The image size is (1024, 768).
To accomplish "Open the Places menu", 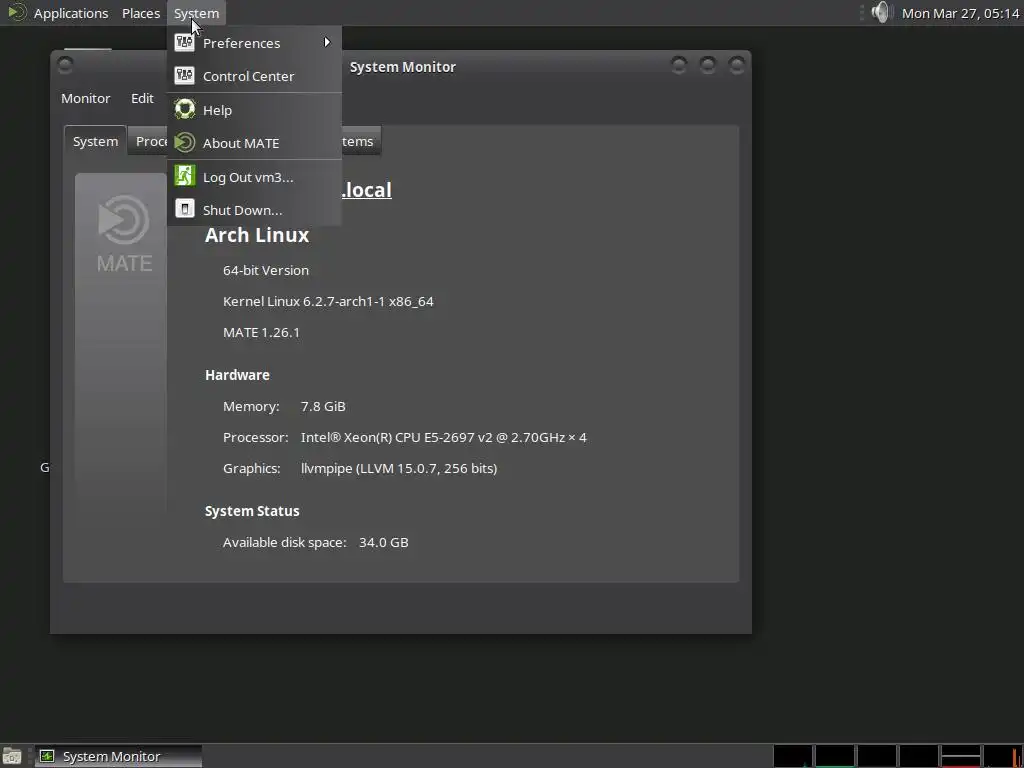I will click(x=140, y=13).
